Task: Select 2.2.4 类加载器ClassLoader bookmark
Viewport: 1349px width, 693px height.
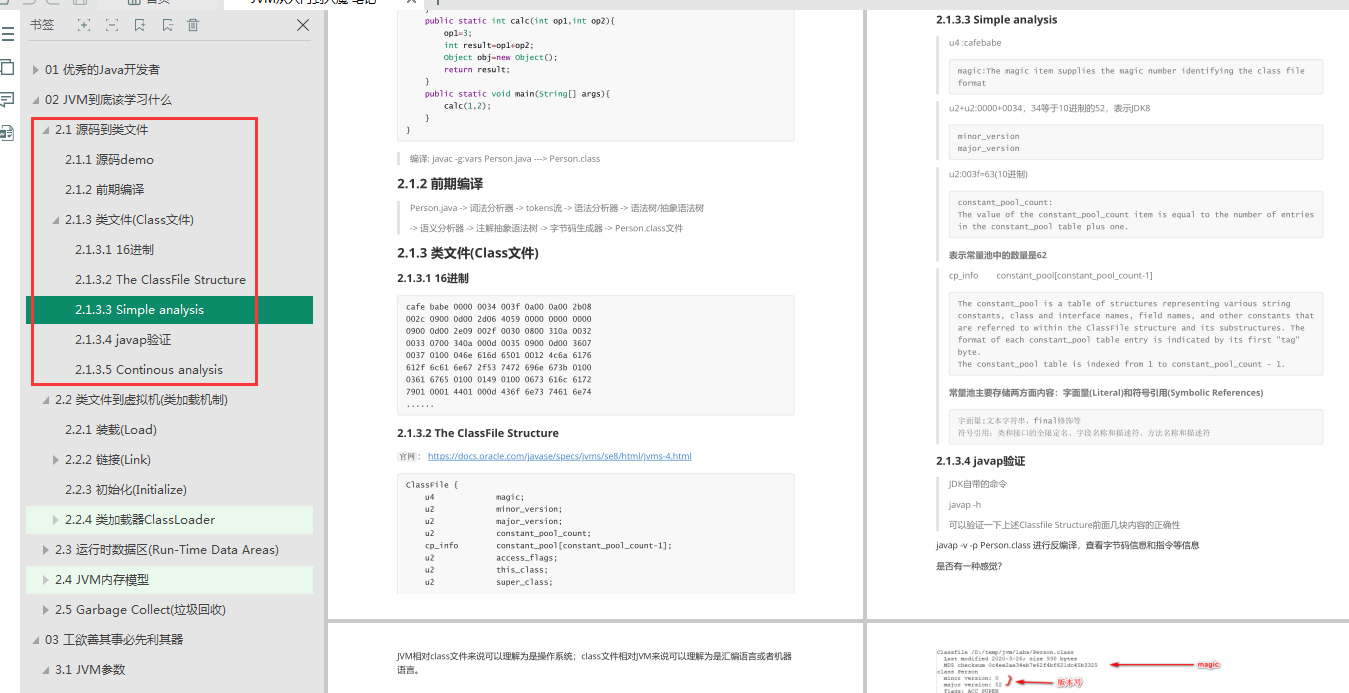Action: coord(140,520)
